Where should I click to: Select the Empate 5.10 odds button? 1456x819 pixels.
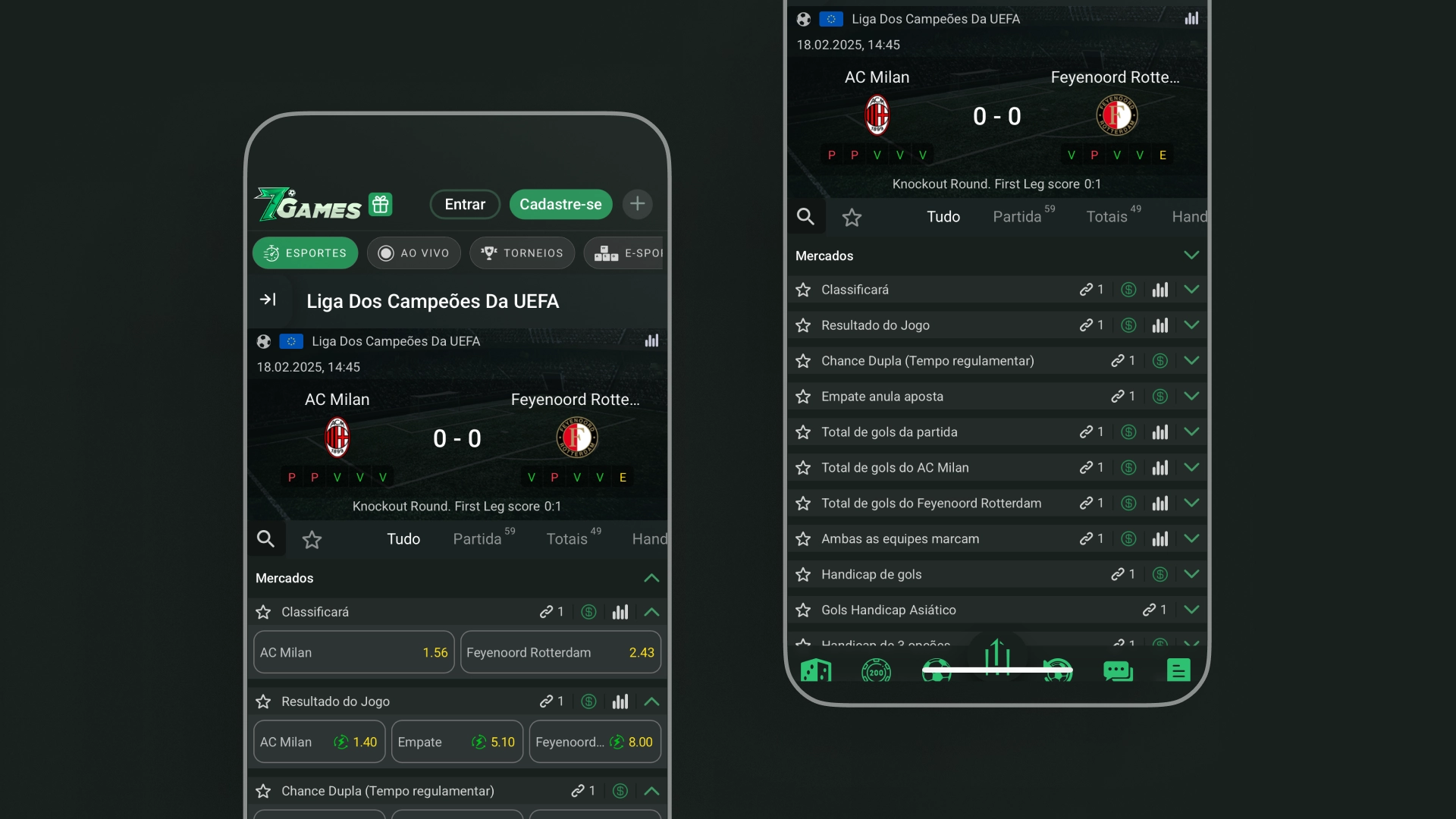pyautogui.click(x=457, y=742)
